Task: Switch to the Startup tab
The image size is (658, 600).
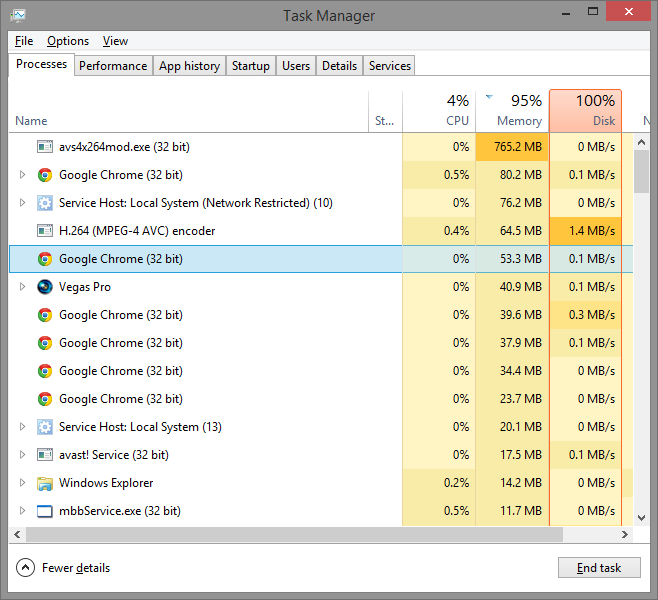Action: [251, 66]
